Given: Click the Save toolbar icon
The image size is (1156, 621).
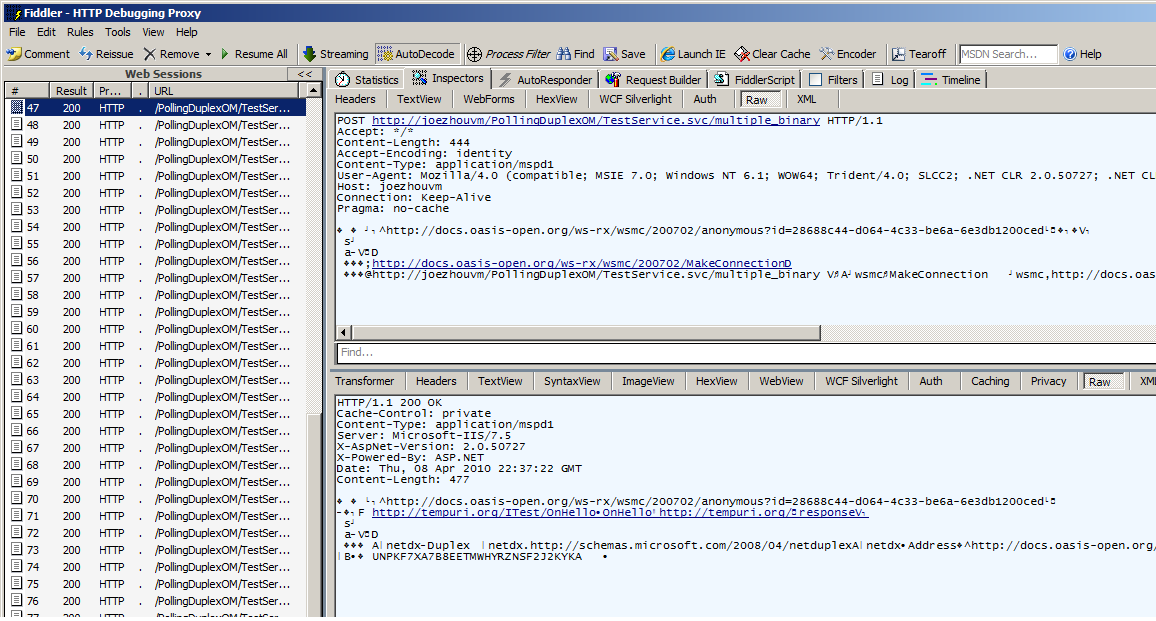Looking at the screenshot, I should [x=610, y=54].
